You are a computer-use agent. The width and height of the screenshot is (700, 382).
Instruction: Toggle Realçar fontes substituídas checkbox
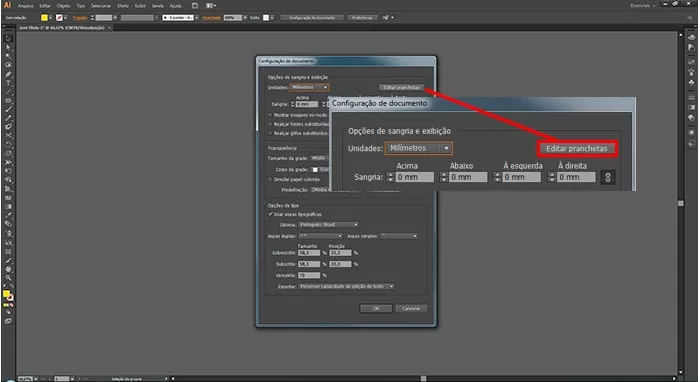pos(270,124)
